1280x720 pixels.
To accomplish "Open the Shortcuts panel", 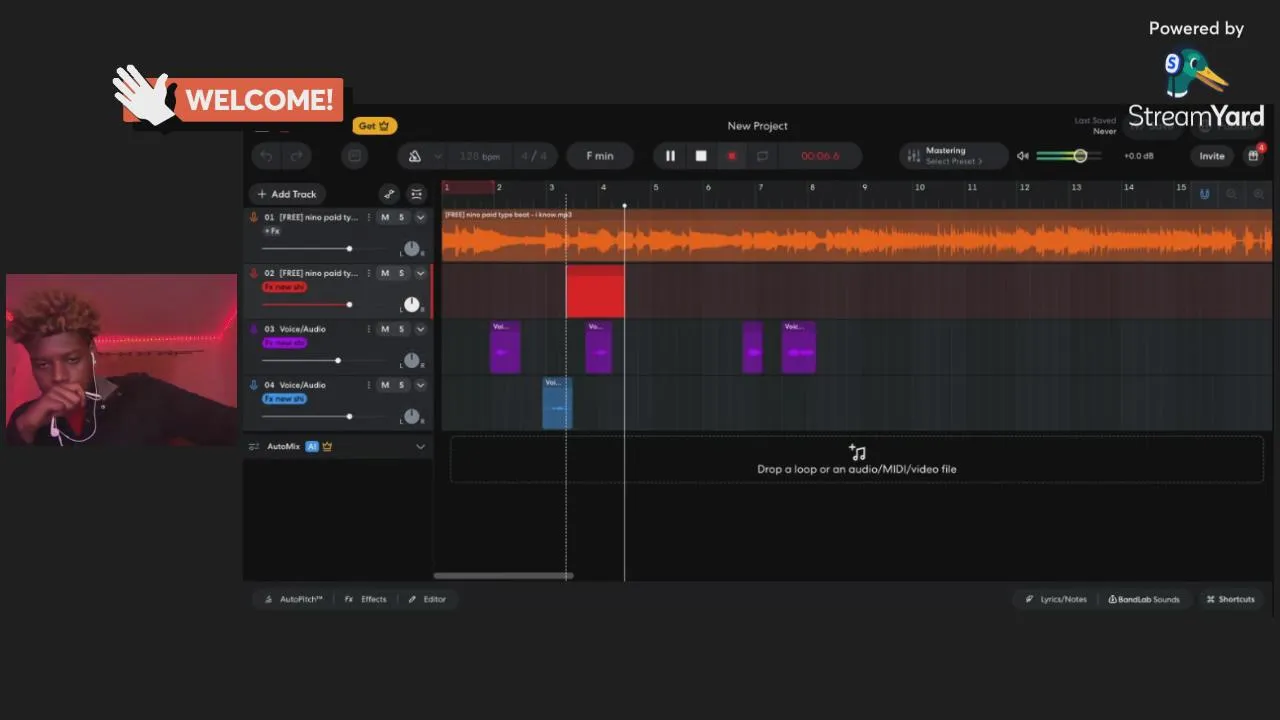I will 1230,599.
